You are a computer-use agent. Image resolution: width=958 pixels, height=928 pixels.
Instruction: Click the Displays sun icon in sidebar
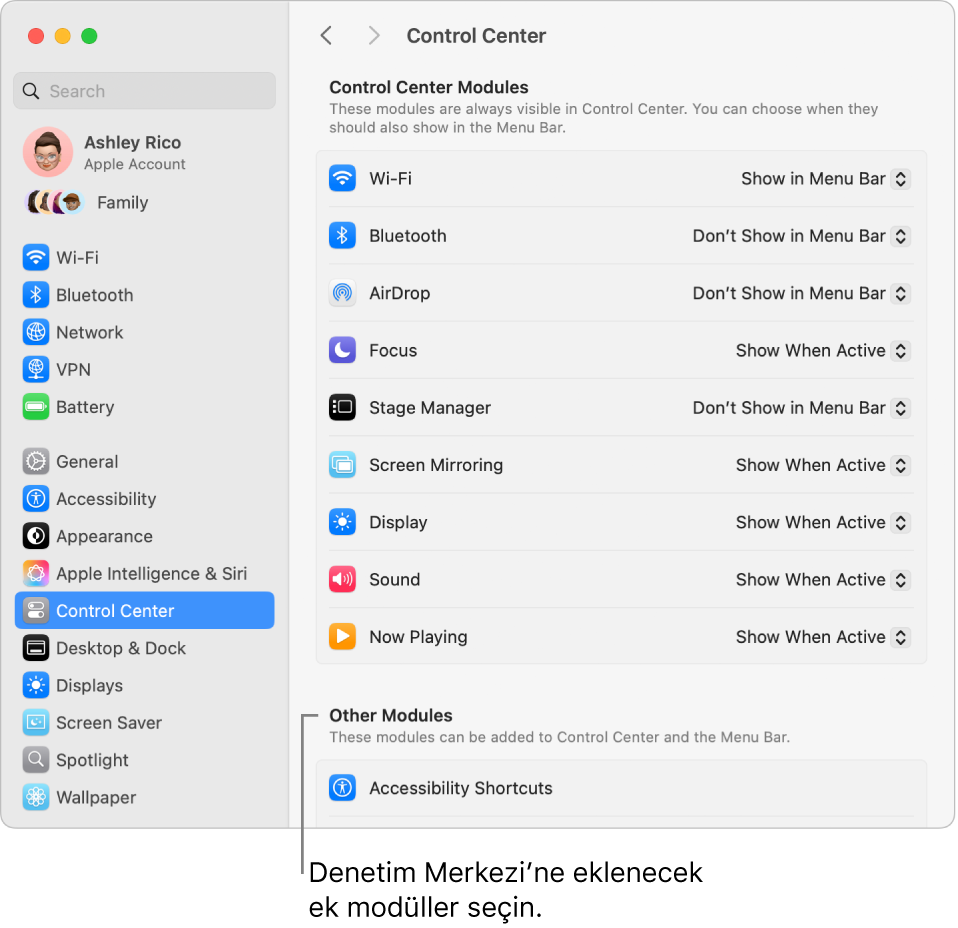tap(36, 685)
